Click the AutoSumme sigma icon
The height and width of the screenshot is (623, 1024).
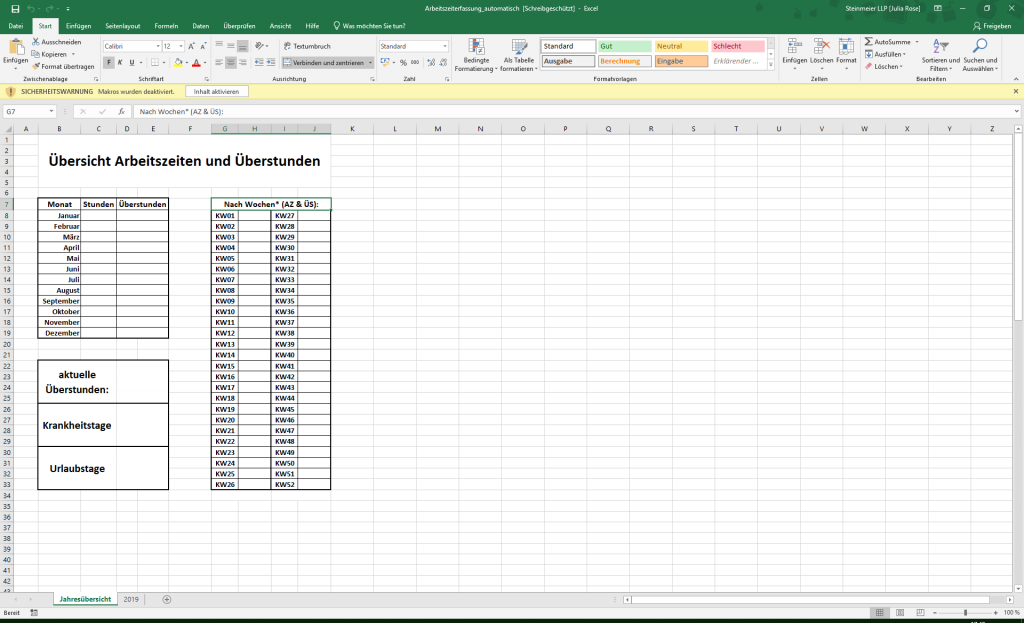[x=869, y=42]
